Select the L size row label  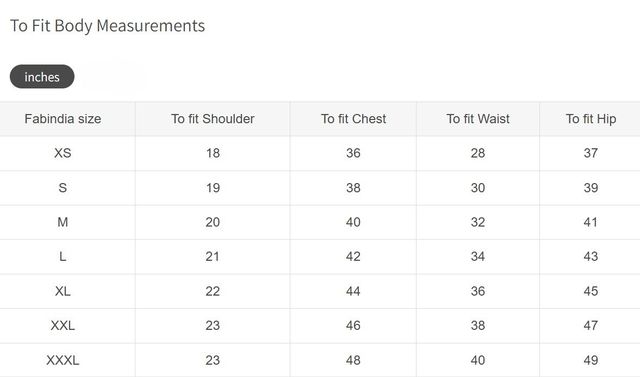63,256
